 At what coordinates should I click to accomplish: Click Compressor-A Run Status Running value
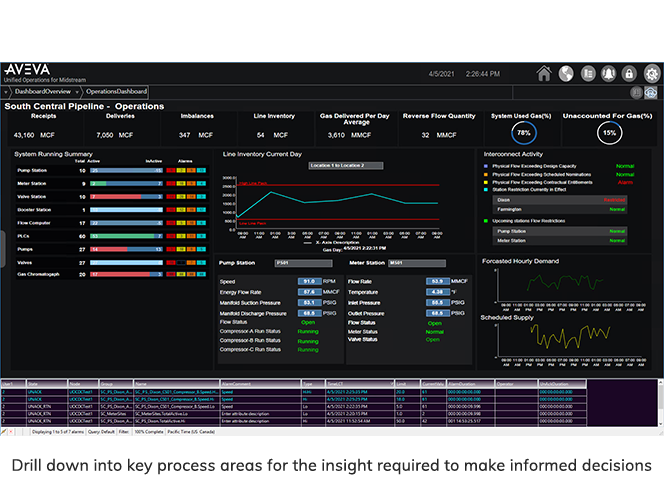point(308,332)
